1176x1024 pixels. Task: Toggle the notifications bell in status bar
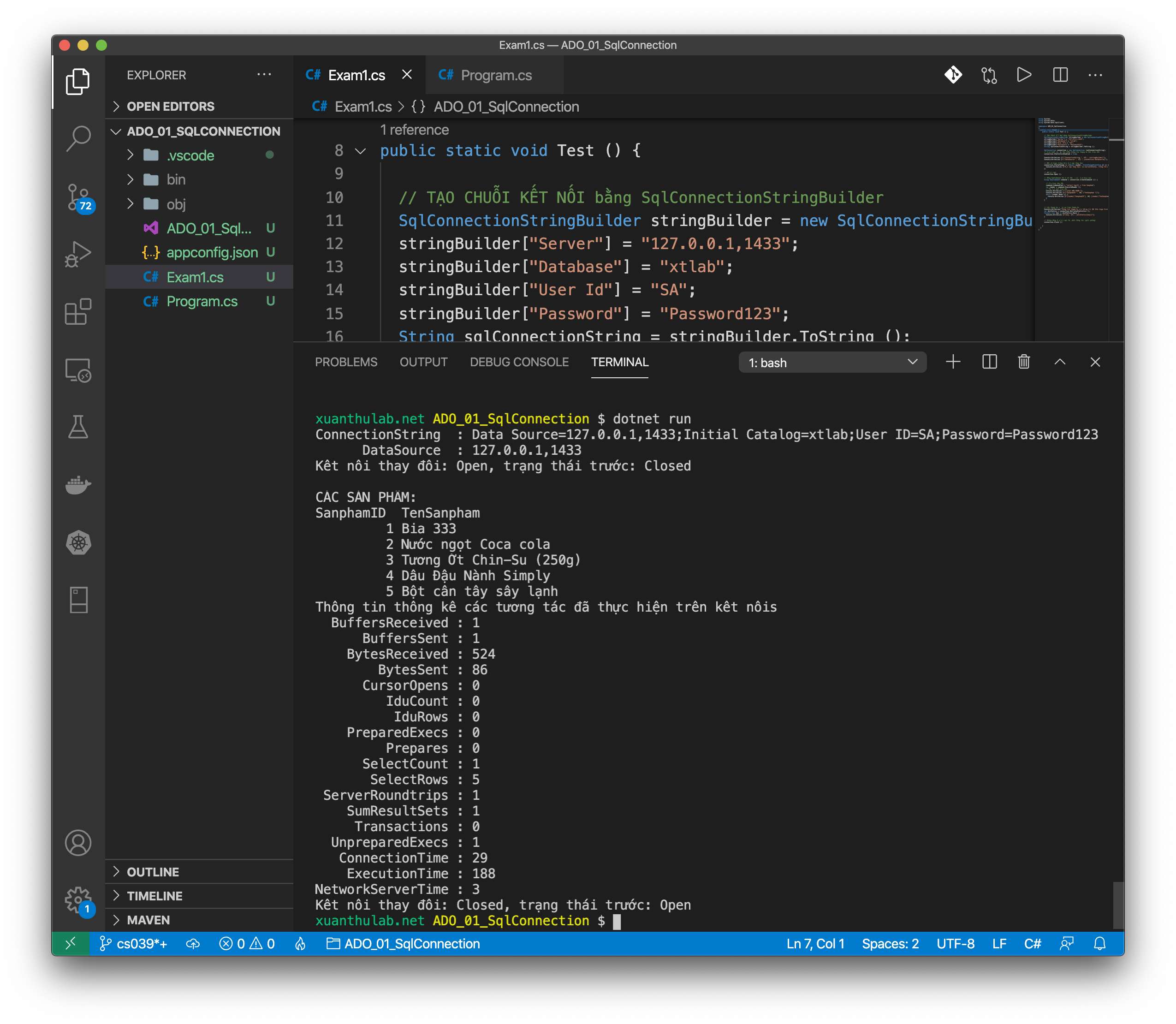[x=1099, y=943]
